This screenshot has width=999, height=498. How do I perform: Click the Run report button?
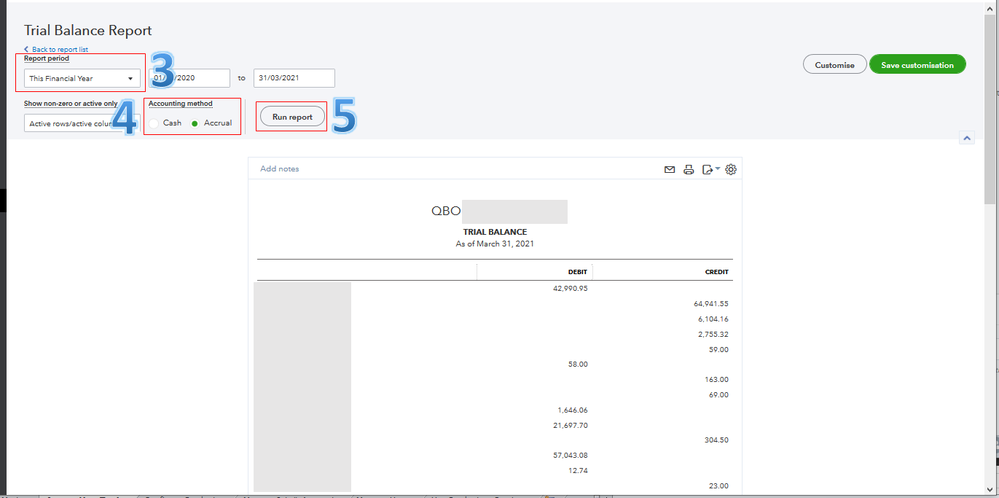click(292, 117)
